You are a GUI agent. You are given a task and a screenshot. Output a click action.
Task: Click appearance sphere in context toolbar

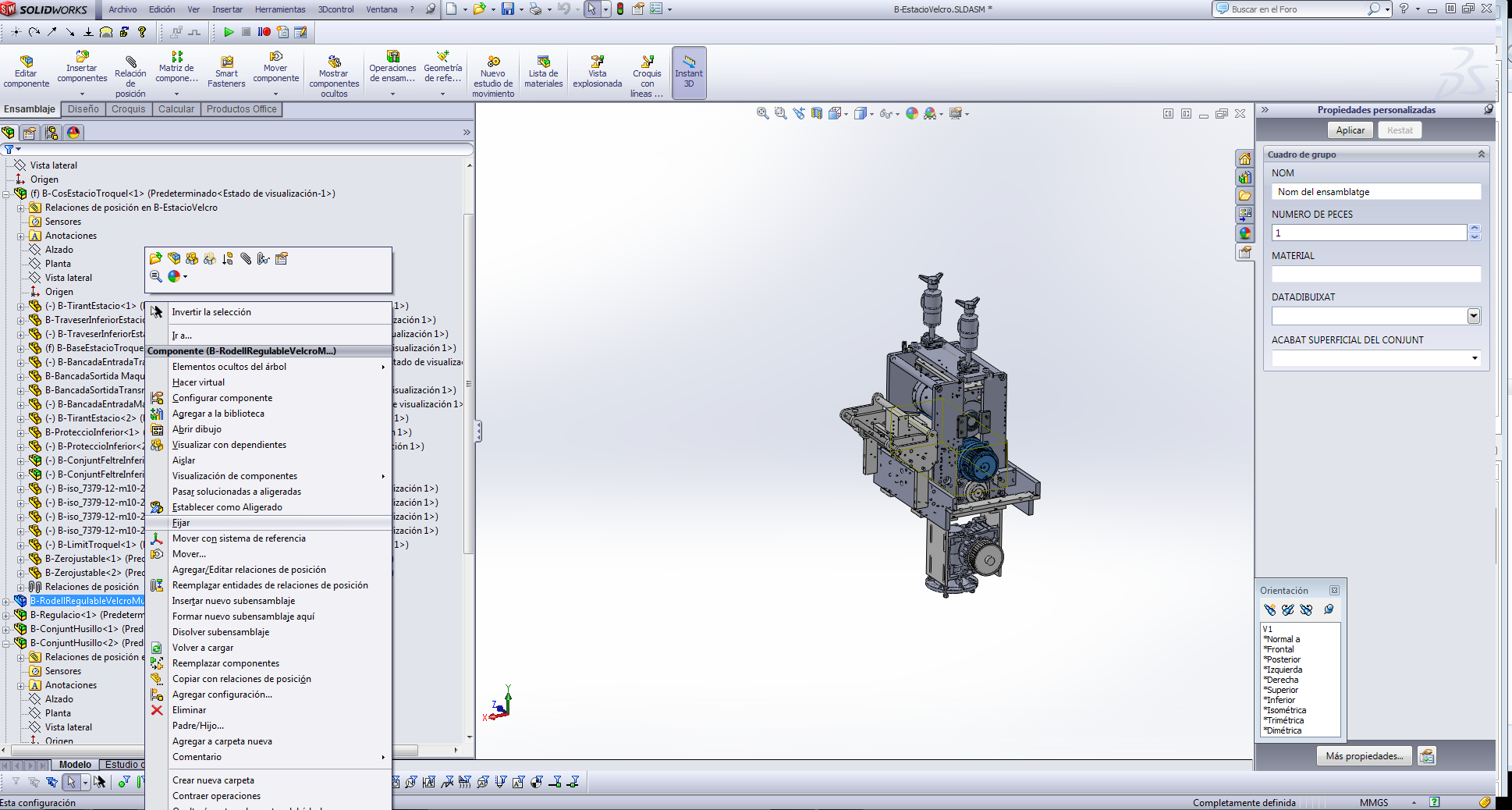[174, 275]
